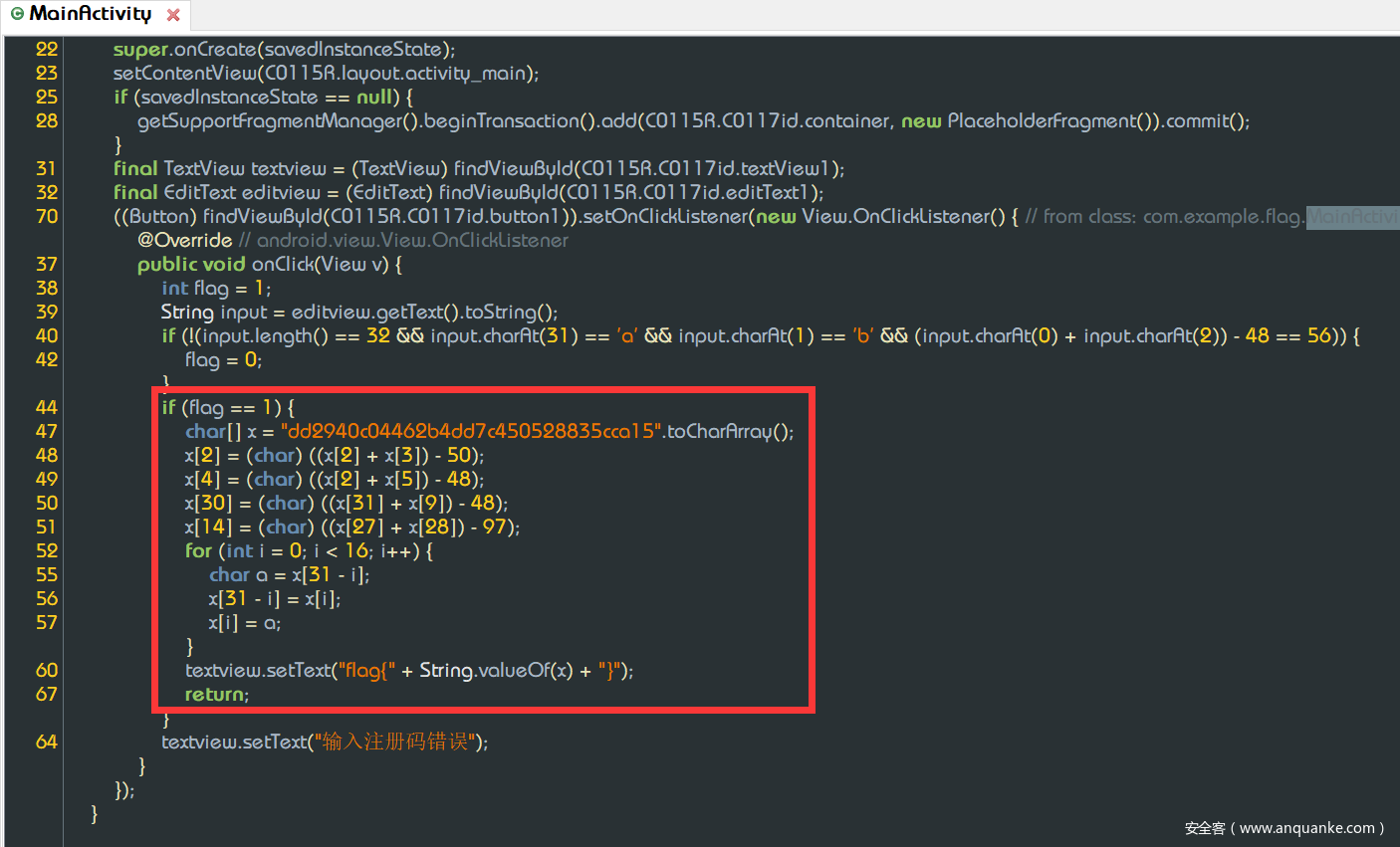Screen dimensions: 1400x847
Task: Click getSupportFragmentManager call on line 28
Action: point(270,120)
